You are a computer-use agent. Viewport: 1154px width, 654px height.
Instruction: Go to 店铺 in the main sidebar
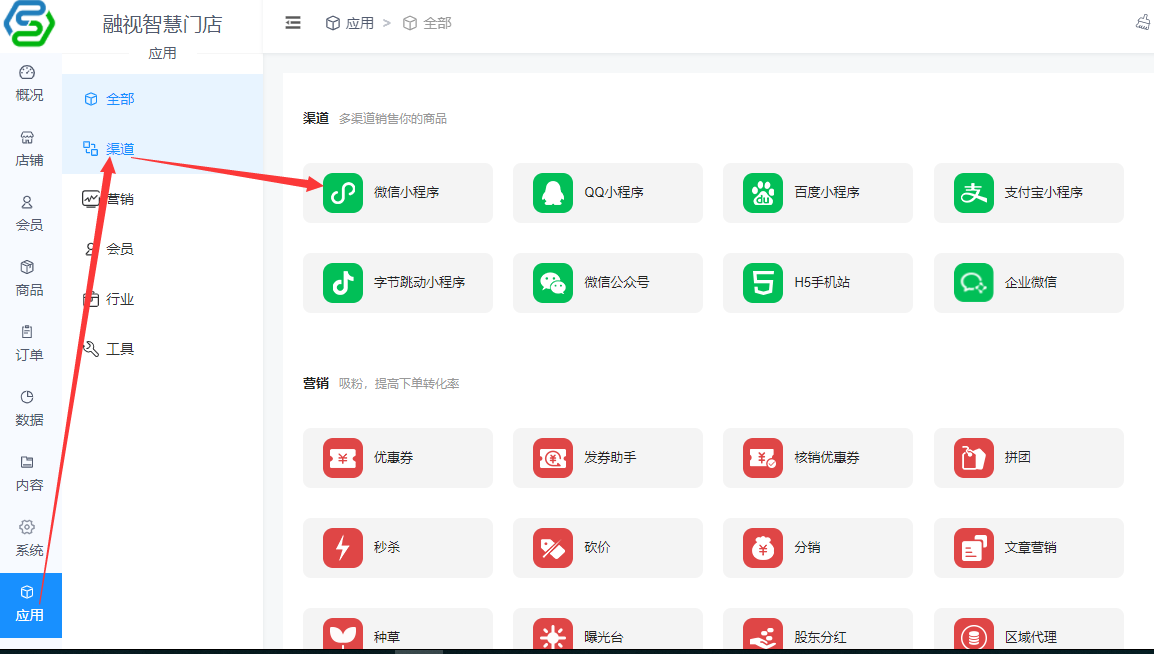pyautogui.click(x=29, y=149)
